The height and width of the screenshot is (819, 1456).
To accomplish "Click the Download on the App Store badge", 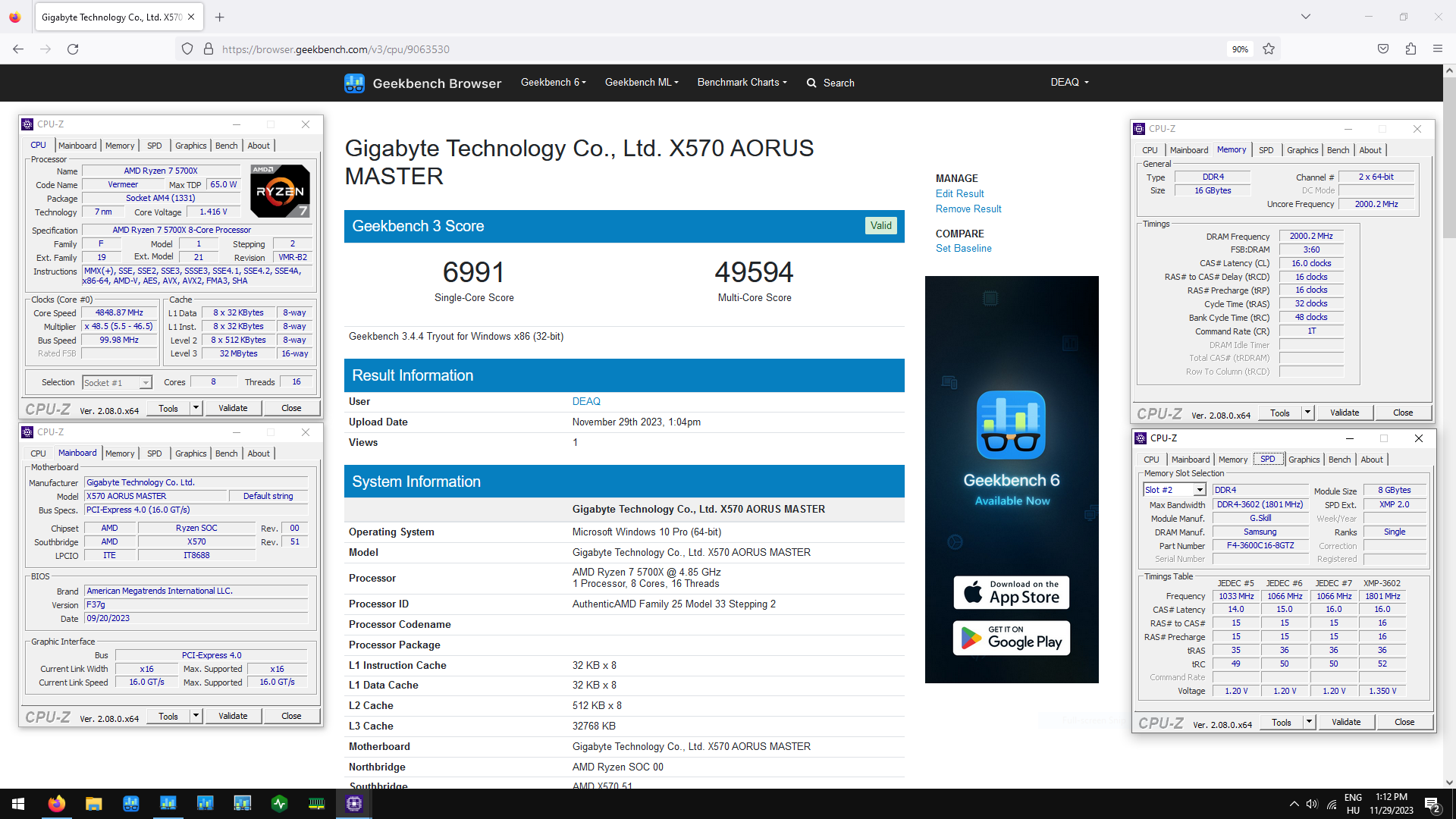I will [x=1012, y=592].
